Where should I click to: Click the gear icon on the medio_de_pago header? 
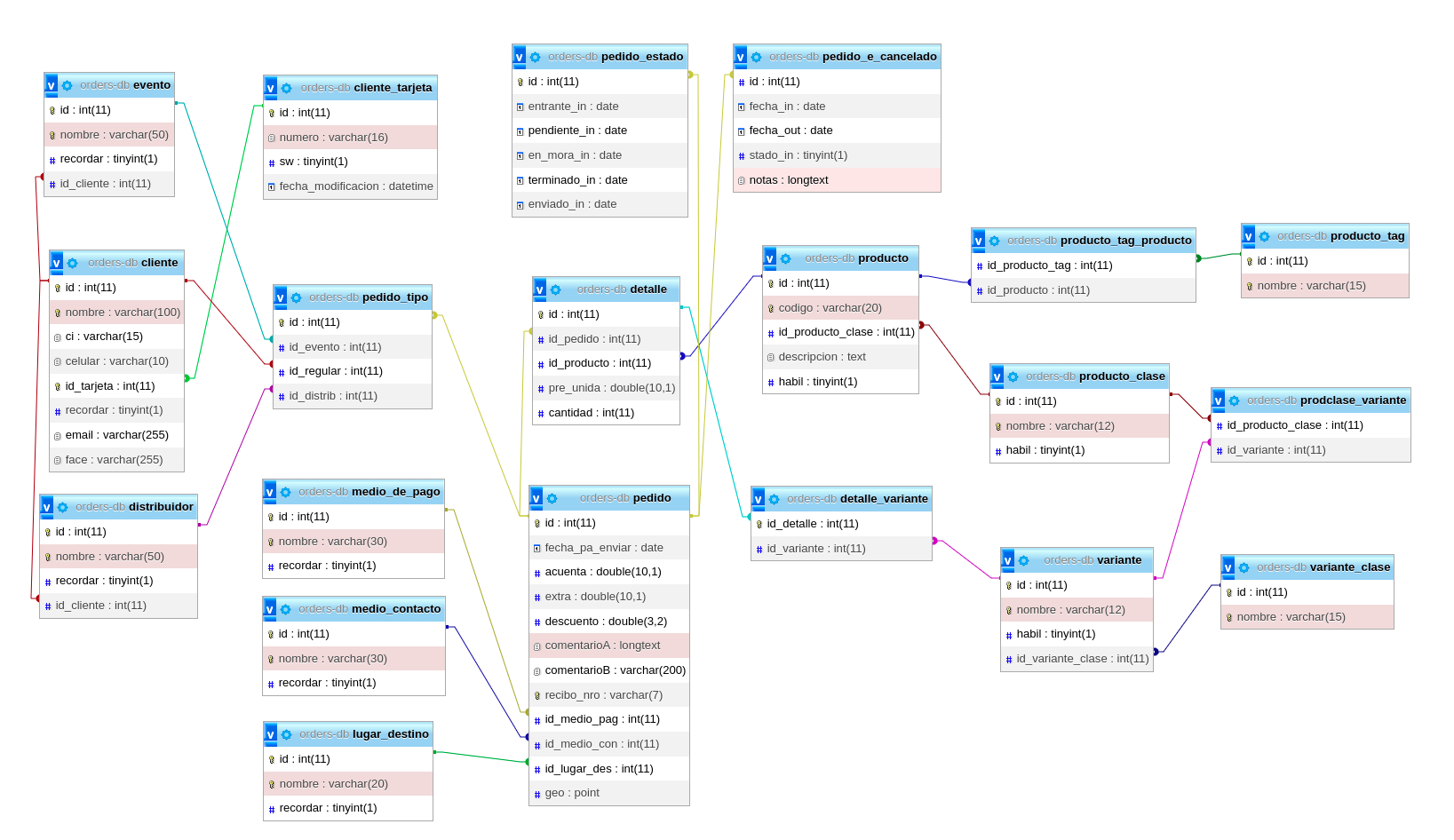coord(284,490)
